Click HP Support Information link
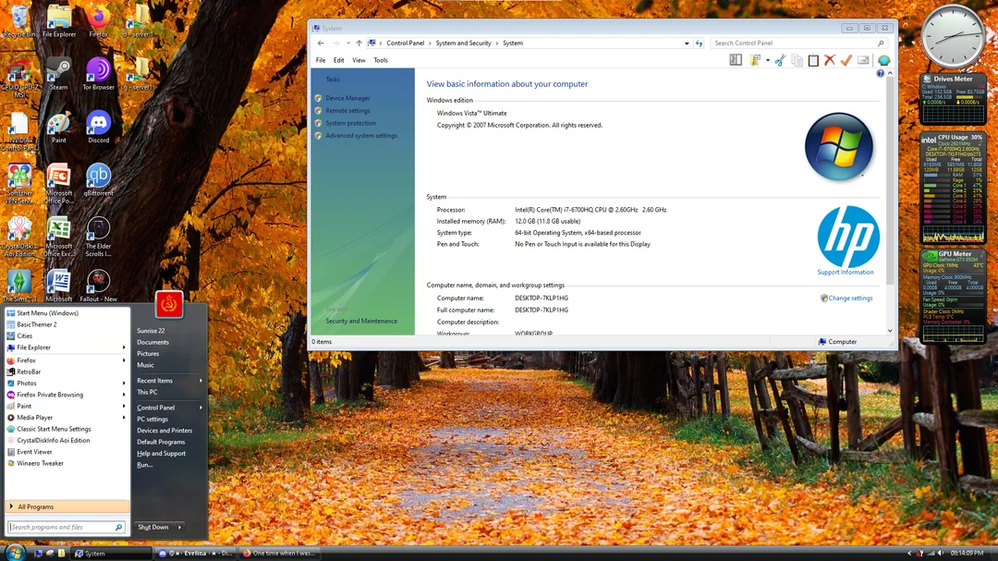The height and width of the screenshot is (561, 998). click(845, 273)
